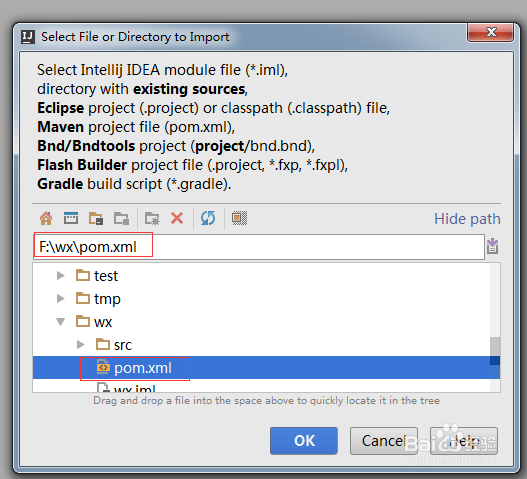Viewport: 527px width, 479px height.
Task: Go to the Home directory icon
Action: [46, 218]
